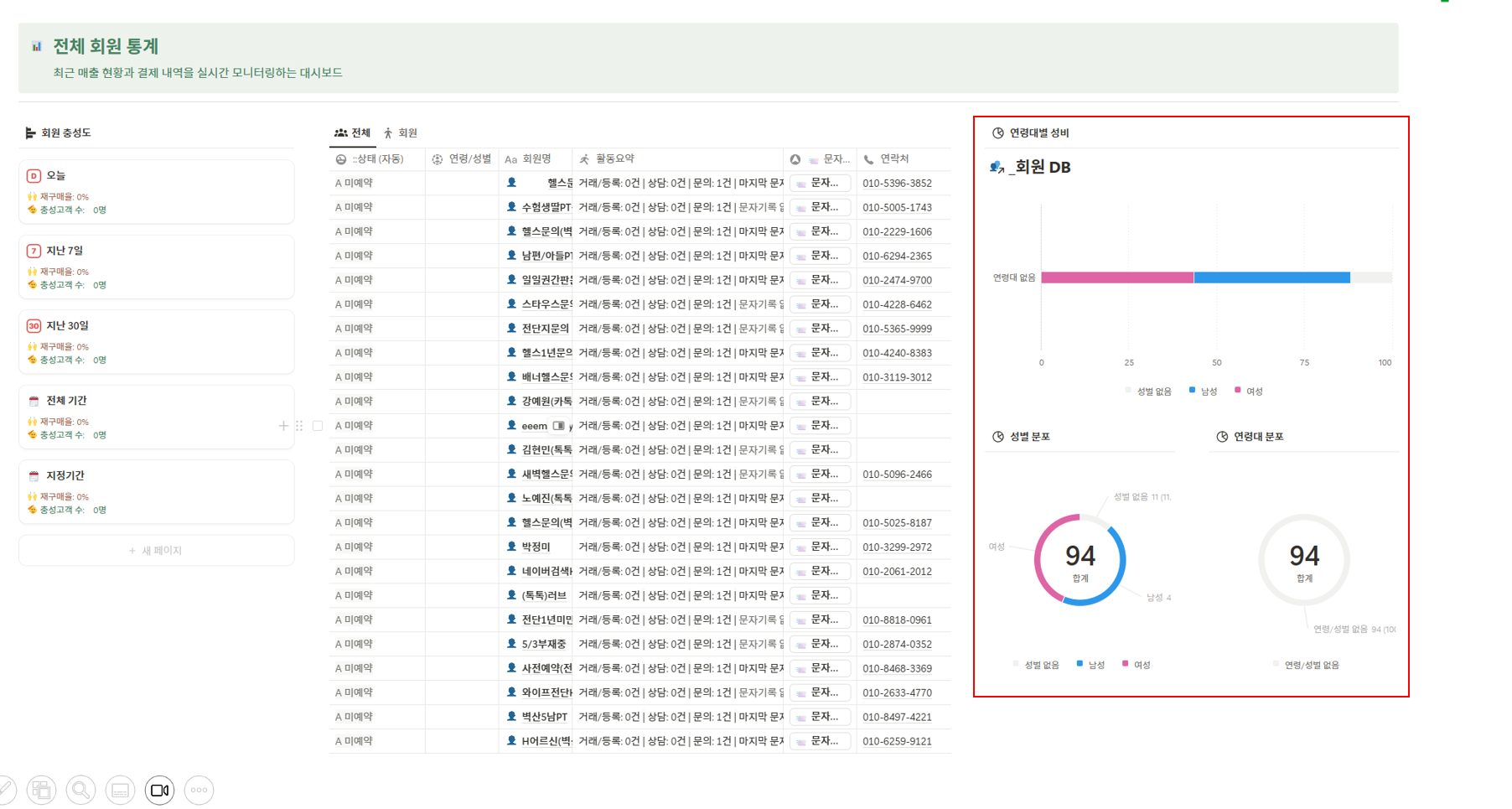Click the video camera icon in bottom toolbar

159,790
